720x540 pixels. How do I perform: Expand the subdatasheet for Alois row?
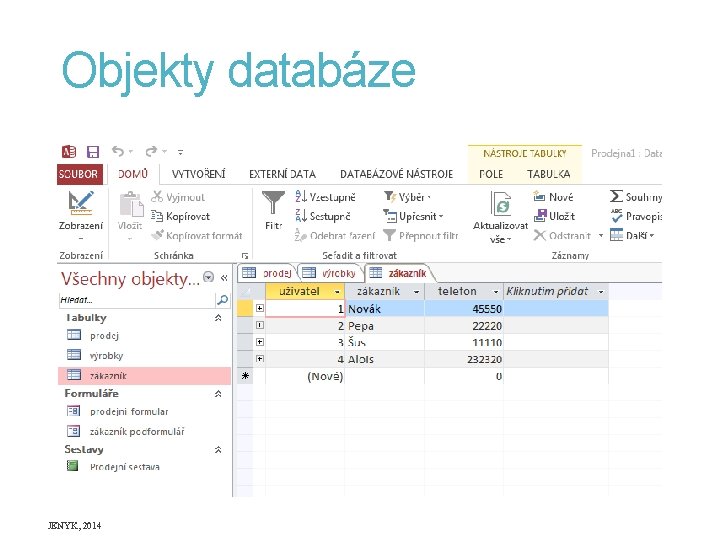click(260, 359)
